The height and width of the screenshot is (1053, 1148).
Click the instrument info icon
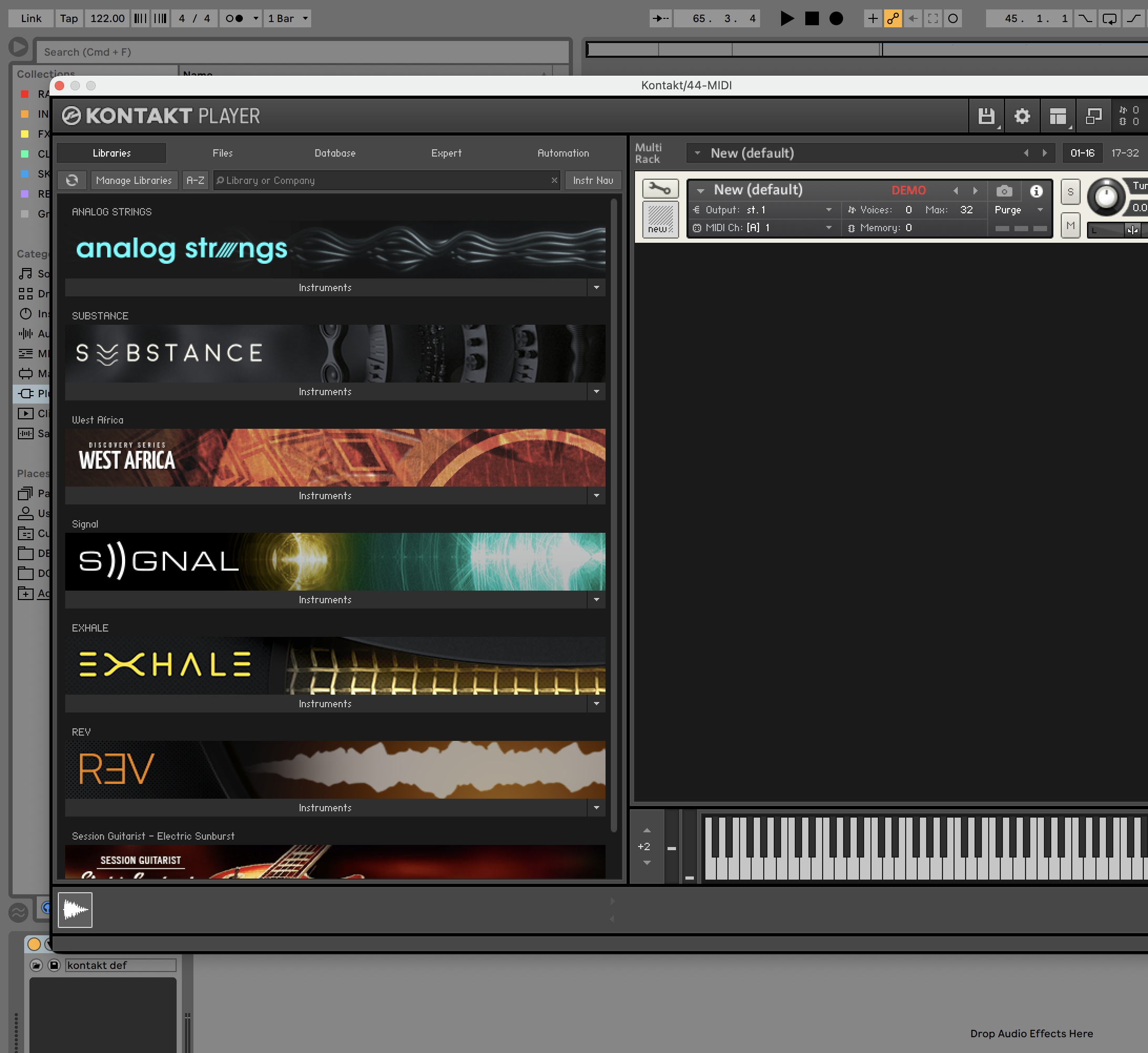(1036, 191)
